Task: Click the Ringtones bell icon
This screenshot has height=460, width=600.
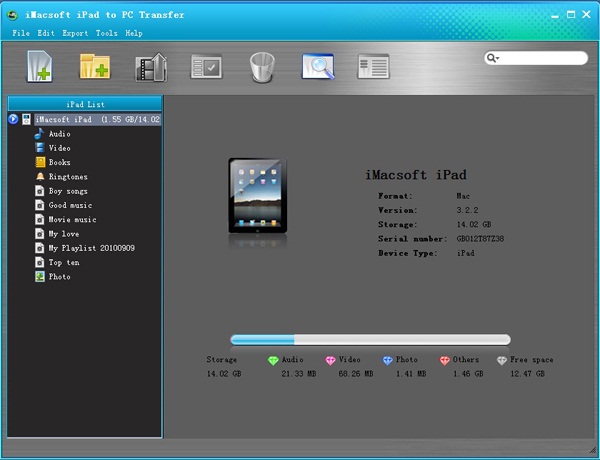Action: (40, 176)
